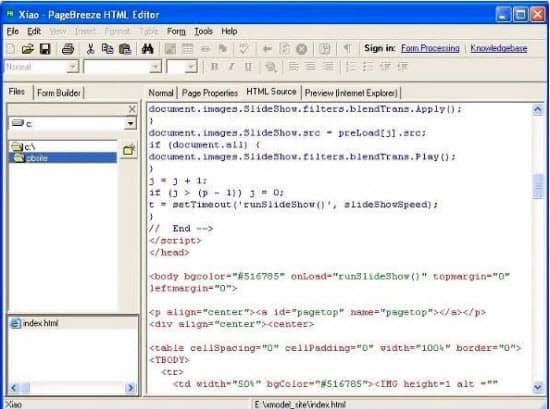This screenshot has width=550, height=409.
Task: Open the paragraph style dropdown showing Normal
Action: coord(73,67)
